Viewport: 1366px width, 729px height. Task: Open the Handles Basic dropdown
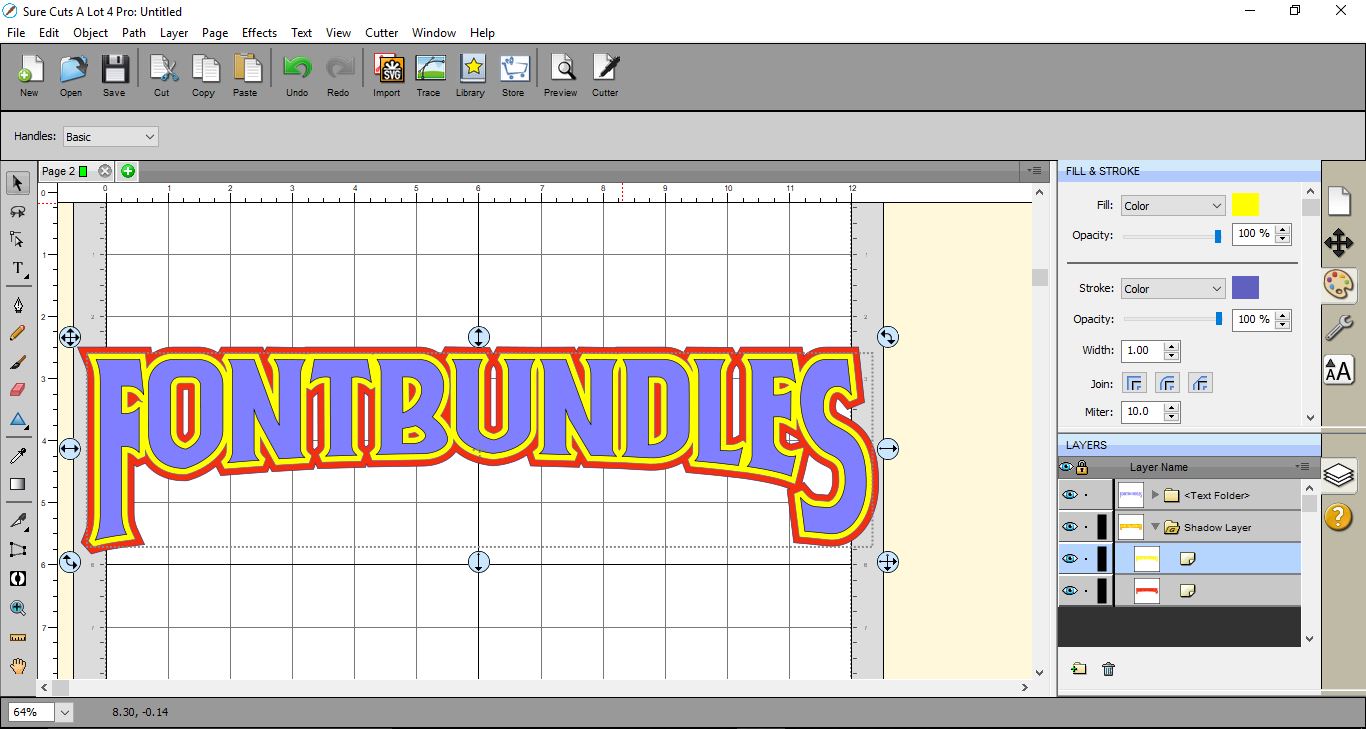111,137
